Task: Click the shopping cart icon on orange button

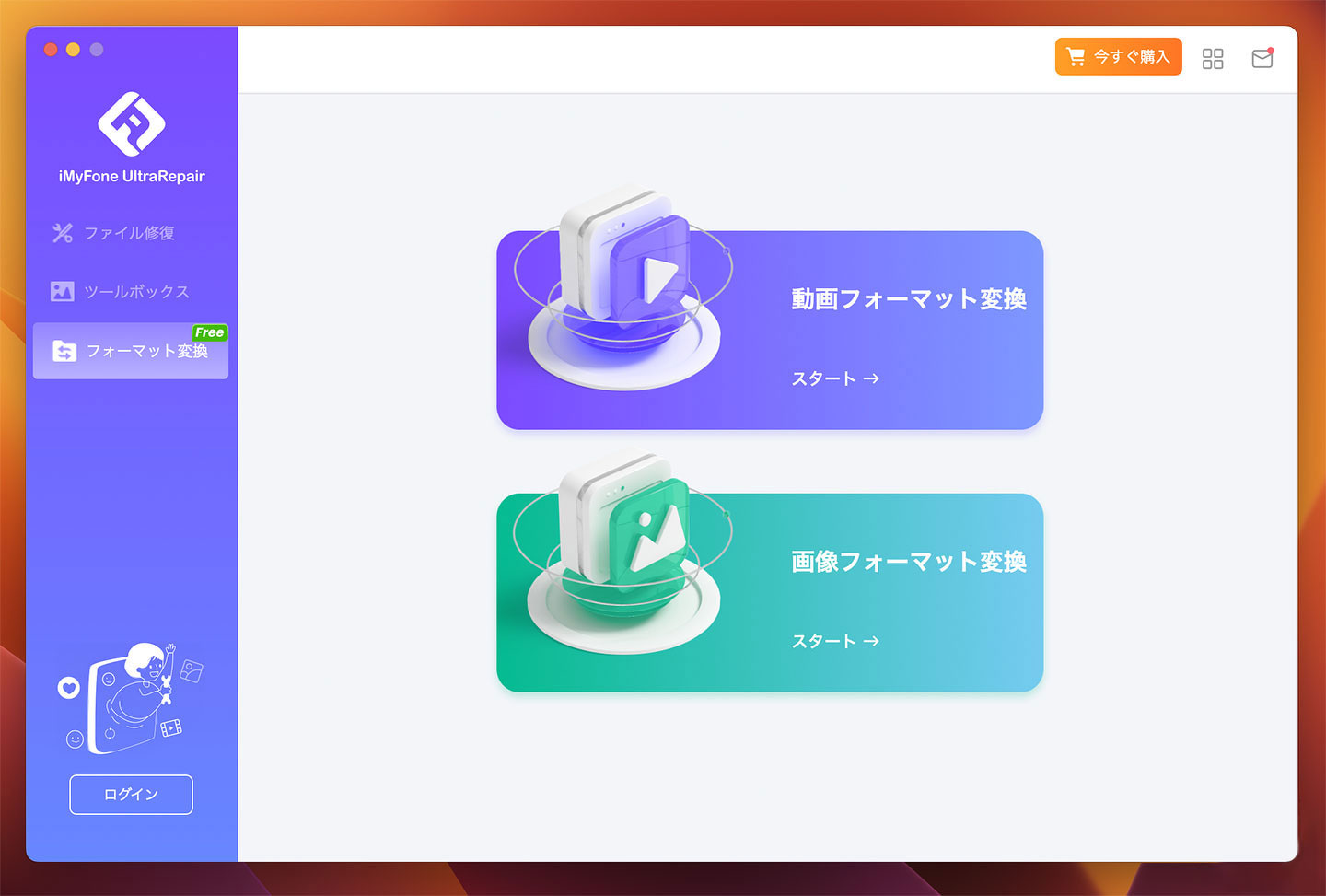Action: coord(1076,56)
